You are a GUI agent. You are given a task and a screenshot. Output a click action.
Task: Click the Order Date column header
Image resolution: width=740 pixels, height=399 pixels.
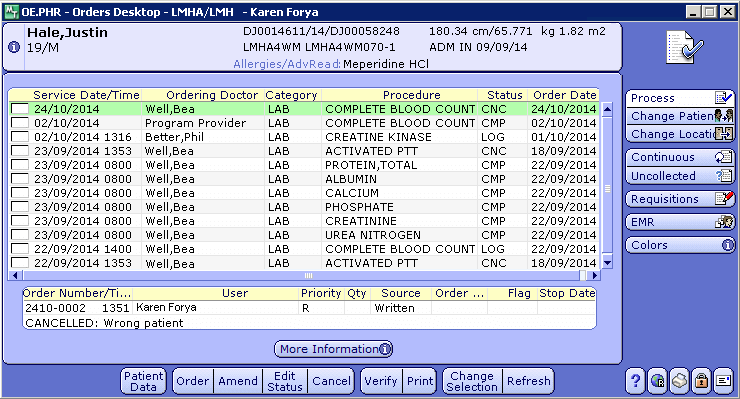tap(564, 95)
